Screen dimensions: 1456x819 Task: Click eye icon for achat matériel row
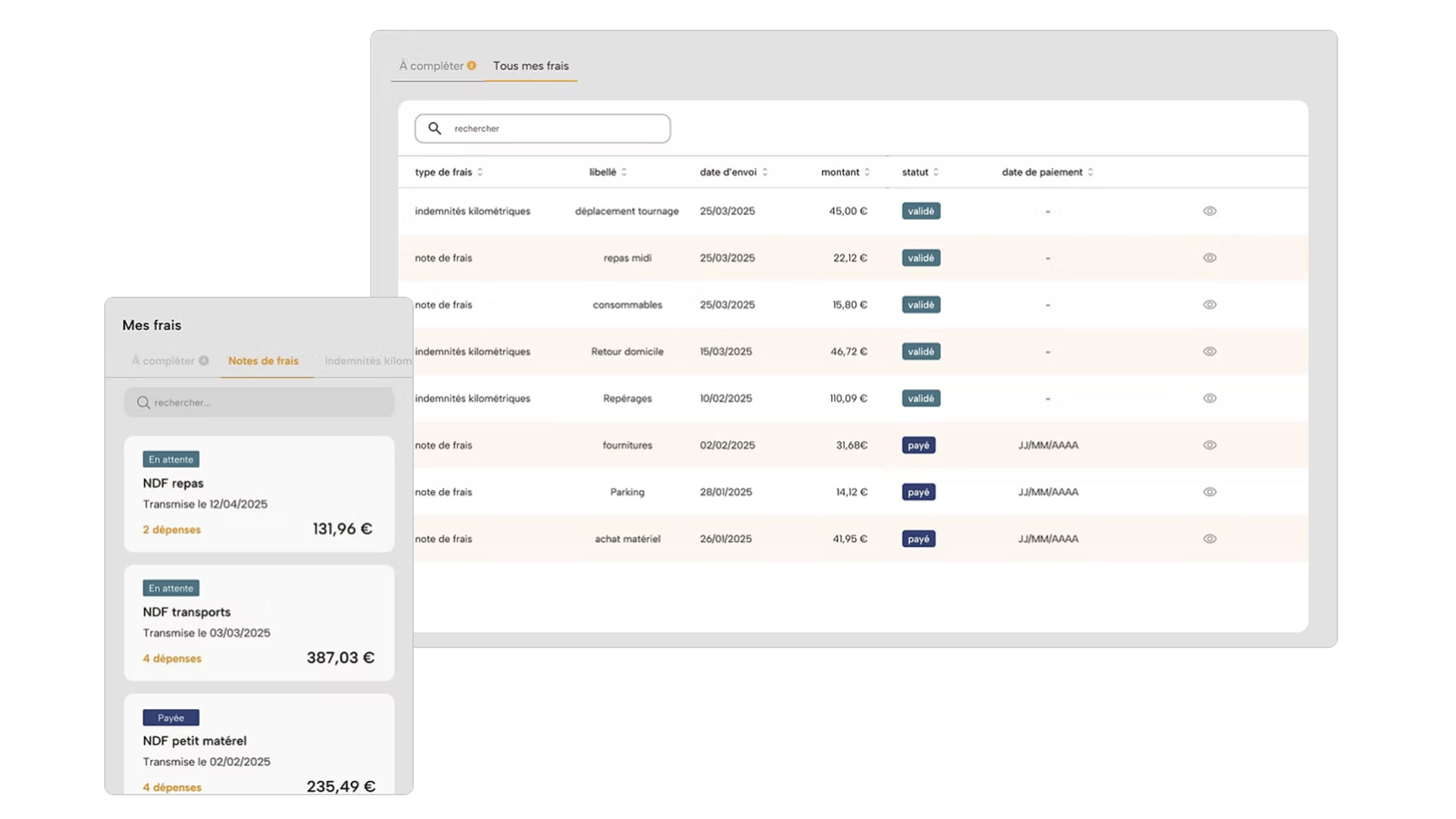click(1210, 539)
